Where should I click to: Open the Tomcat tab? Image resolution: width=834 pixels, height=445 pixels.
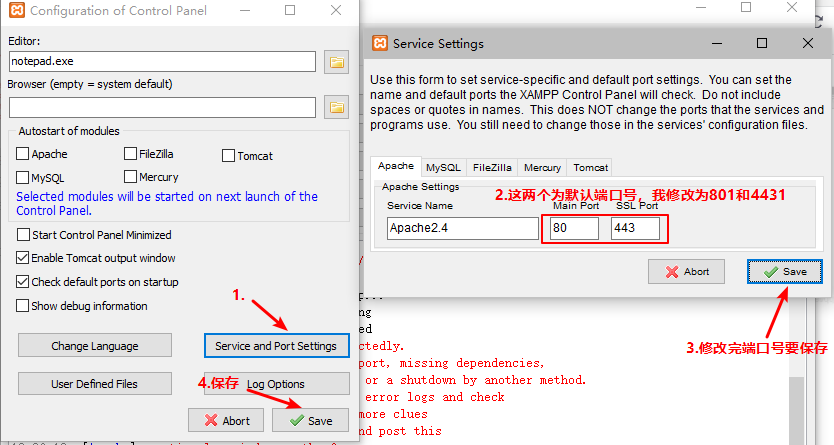pyautogui.click(x=590, y=167)
